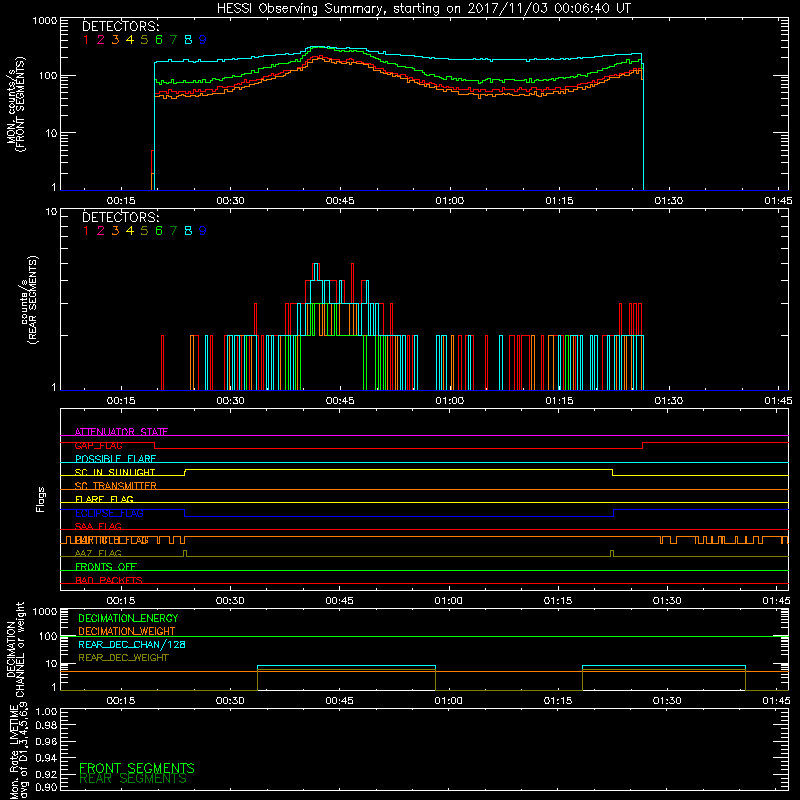
Task: Click the 100 y-axis label on decimation plot
Action: pyautogui.click(x=48, y=636)
